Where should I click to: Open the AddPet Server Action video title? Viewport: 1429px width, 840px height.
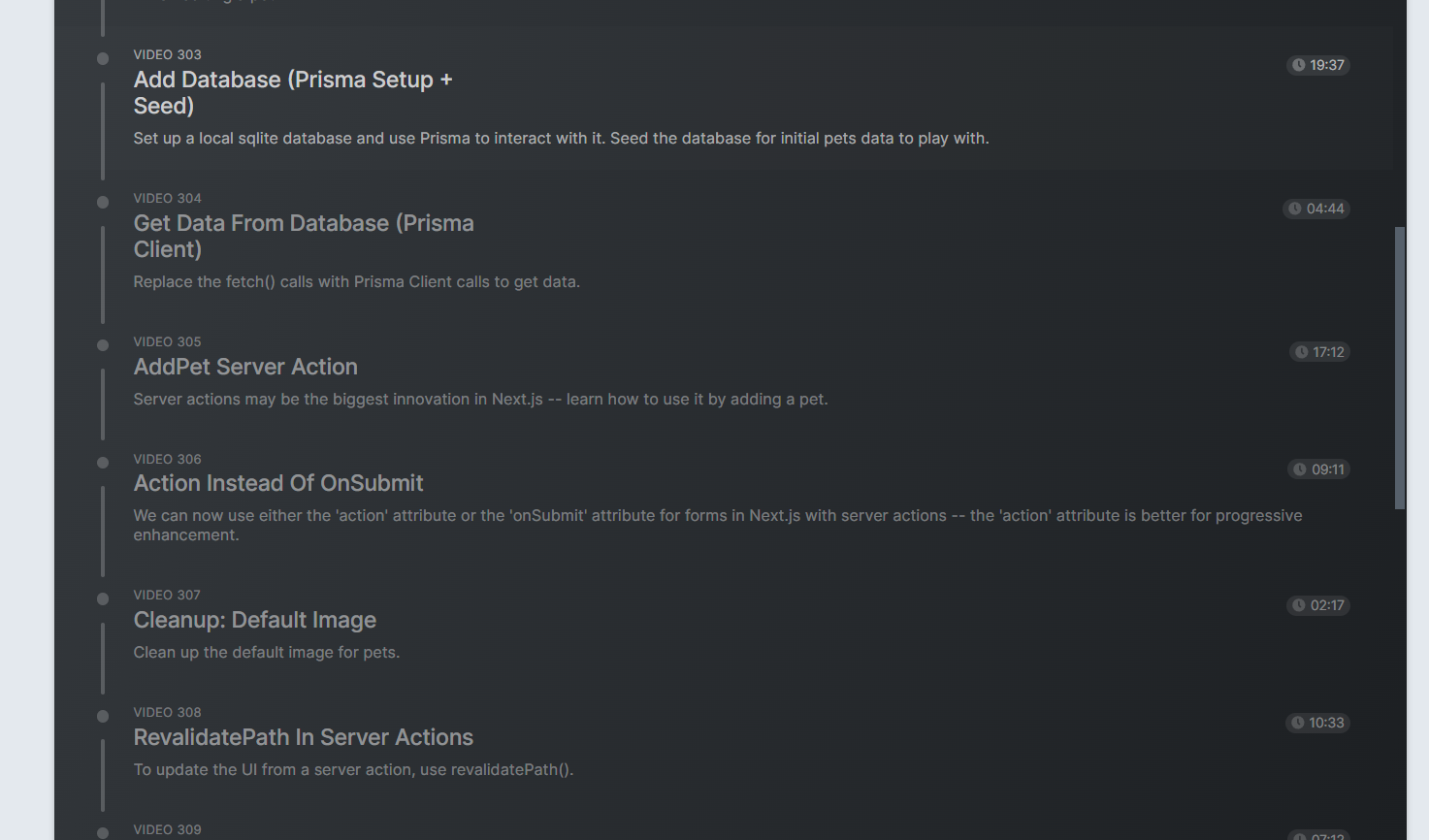(245, 367)
